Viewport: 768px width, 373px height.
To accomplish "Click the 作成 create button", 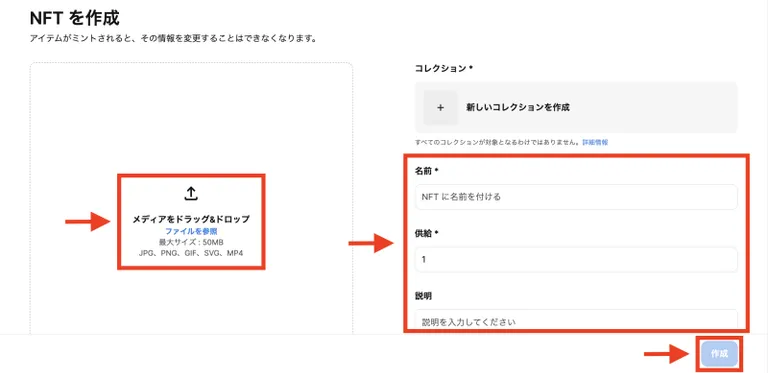I will tap(719, 354).
